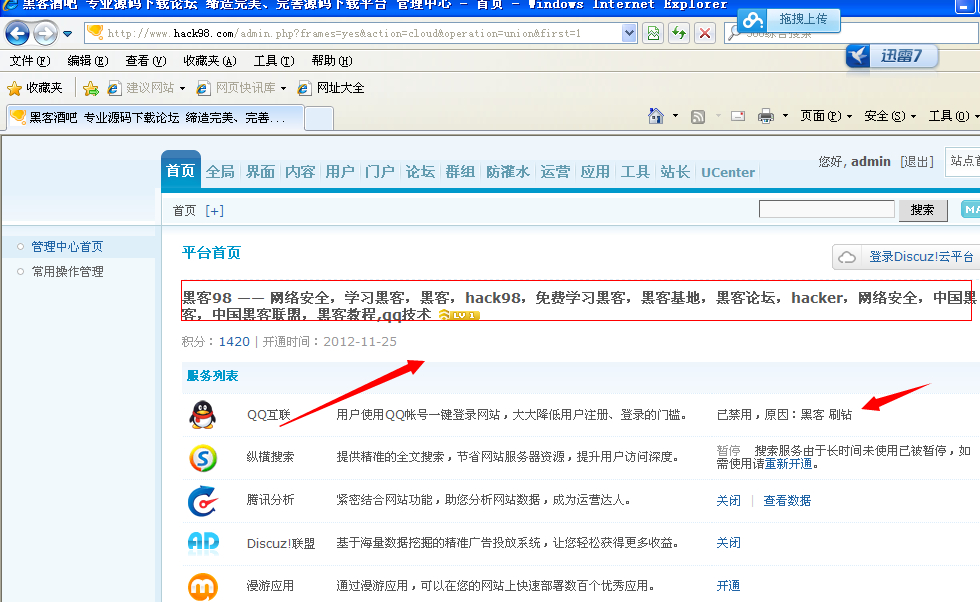Click the 重新开通 link for 纵横搜索
Image resolution: width=980 pixels, height=602 pixels.
(x=788, y=464)
